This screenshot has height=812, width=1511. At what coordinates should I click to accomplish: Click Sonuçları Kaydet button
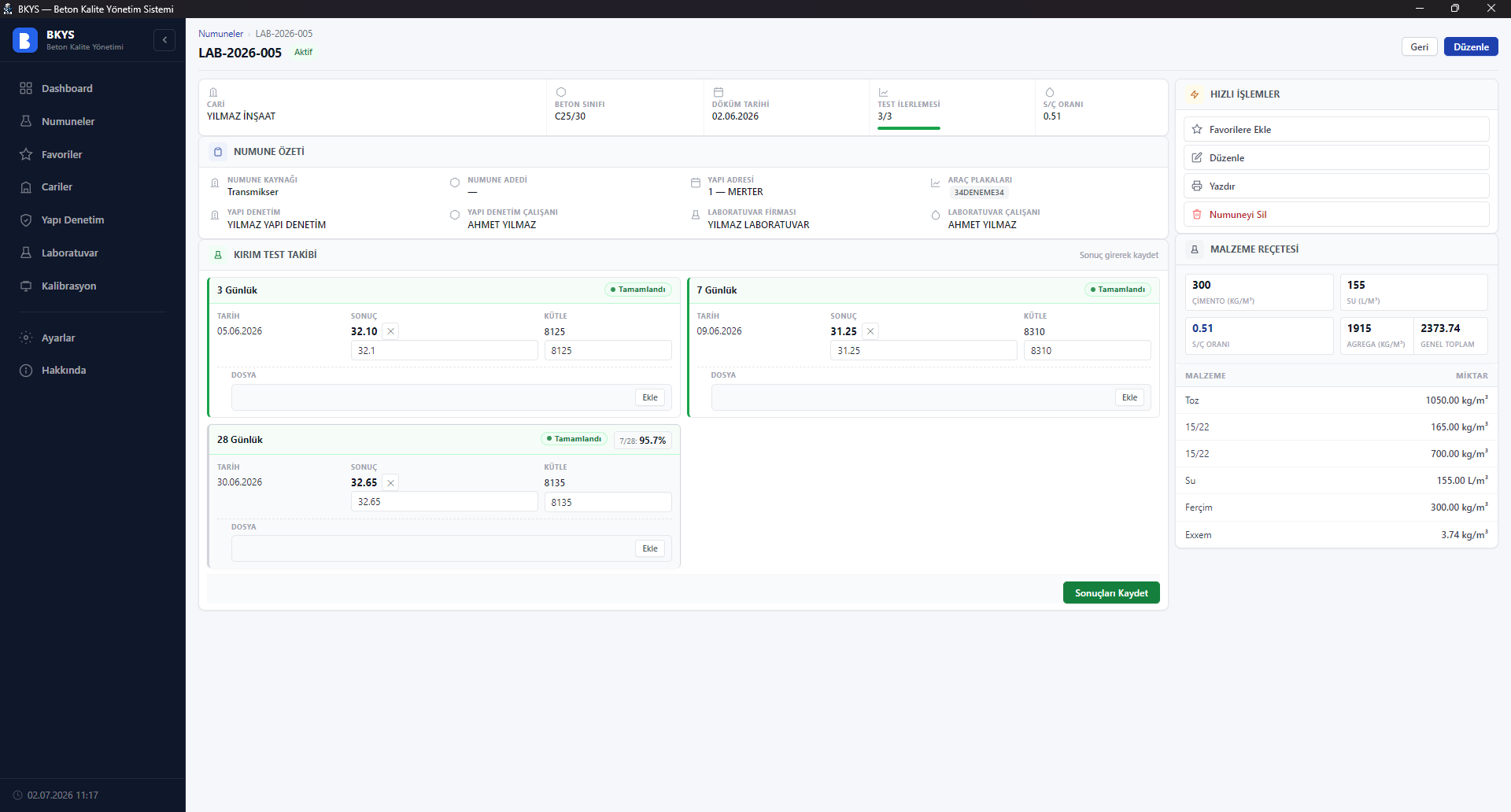[x=1111, y=592]
